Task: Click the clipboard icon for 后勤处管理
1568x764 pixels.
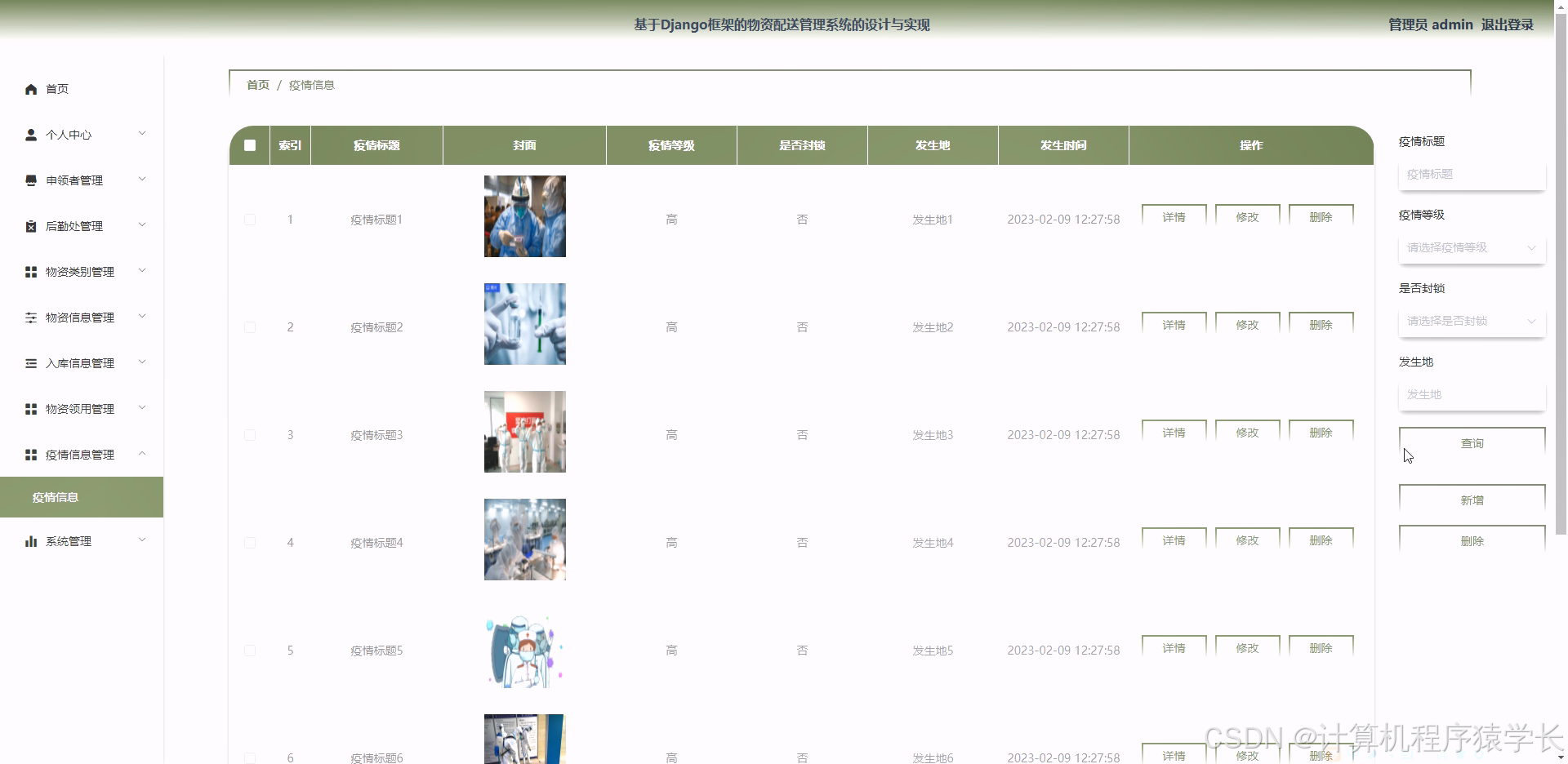Action: 31,226
